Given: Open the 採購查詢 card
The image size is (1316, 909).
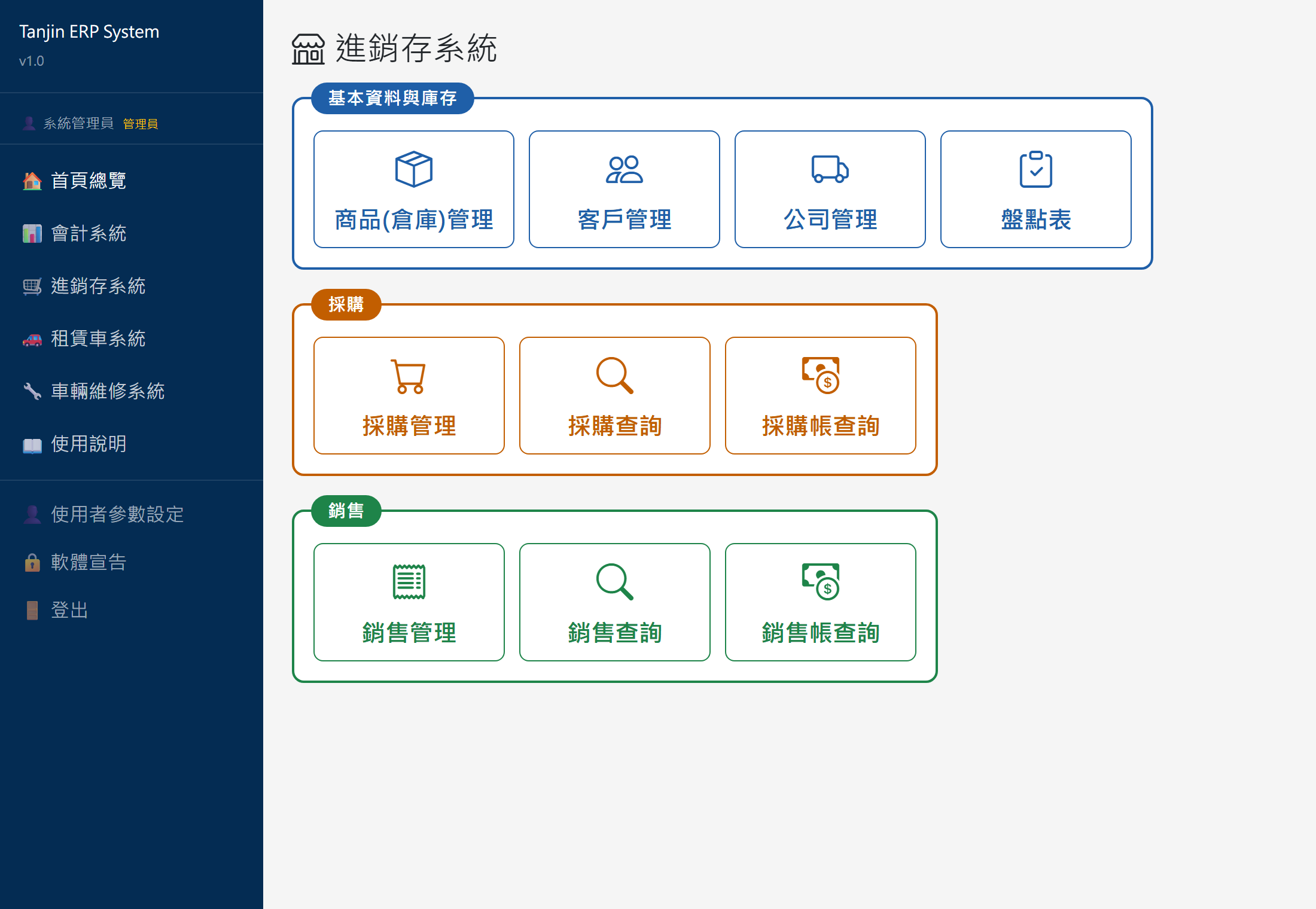Looking at the screenshot, I should click(x=614, y=395).
